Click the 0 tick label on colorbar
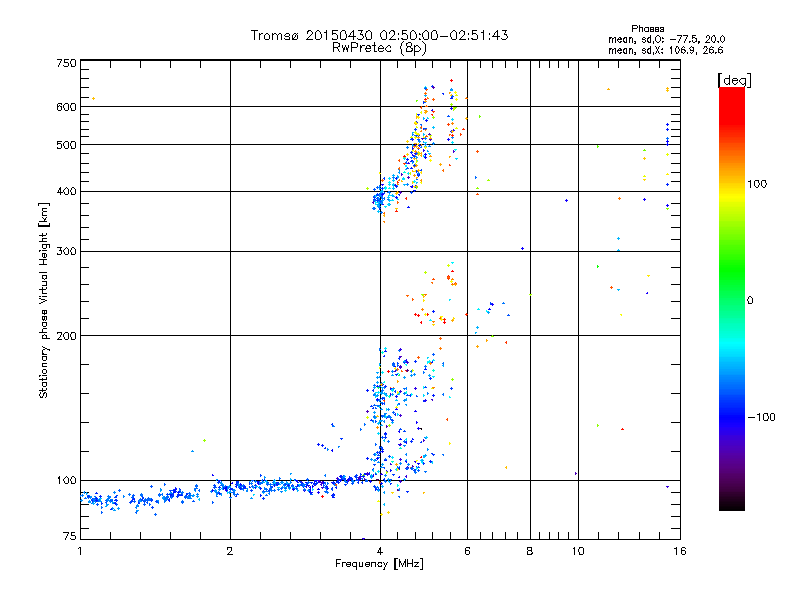This screenshot has width=800, height=600. 750,300
